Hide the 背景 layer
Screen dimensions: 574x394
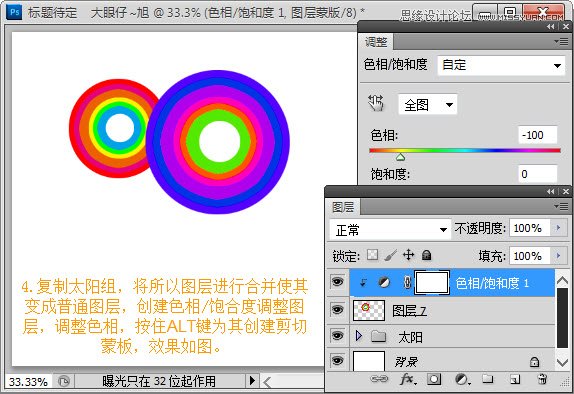(337, 360)
